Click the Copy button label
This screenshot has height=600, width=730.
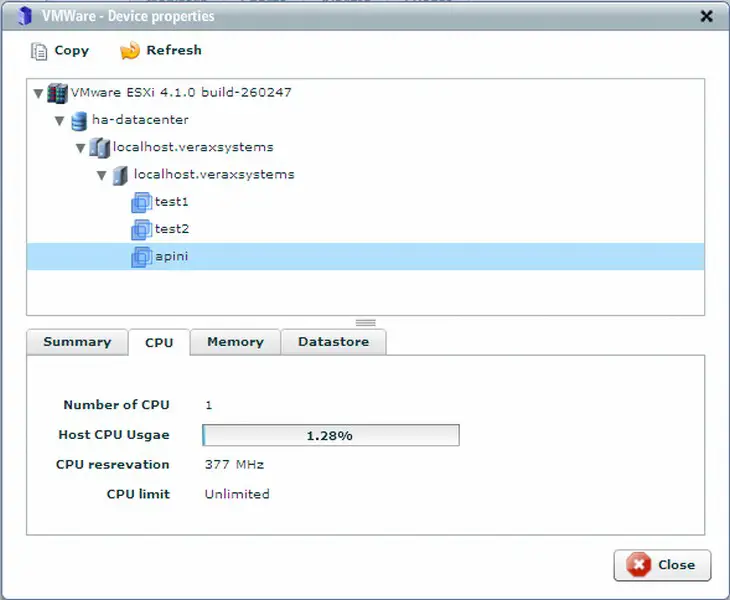[x=72, y=50]
